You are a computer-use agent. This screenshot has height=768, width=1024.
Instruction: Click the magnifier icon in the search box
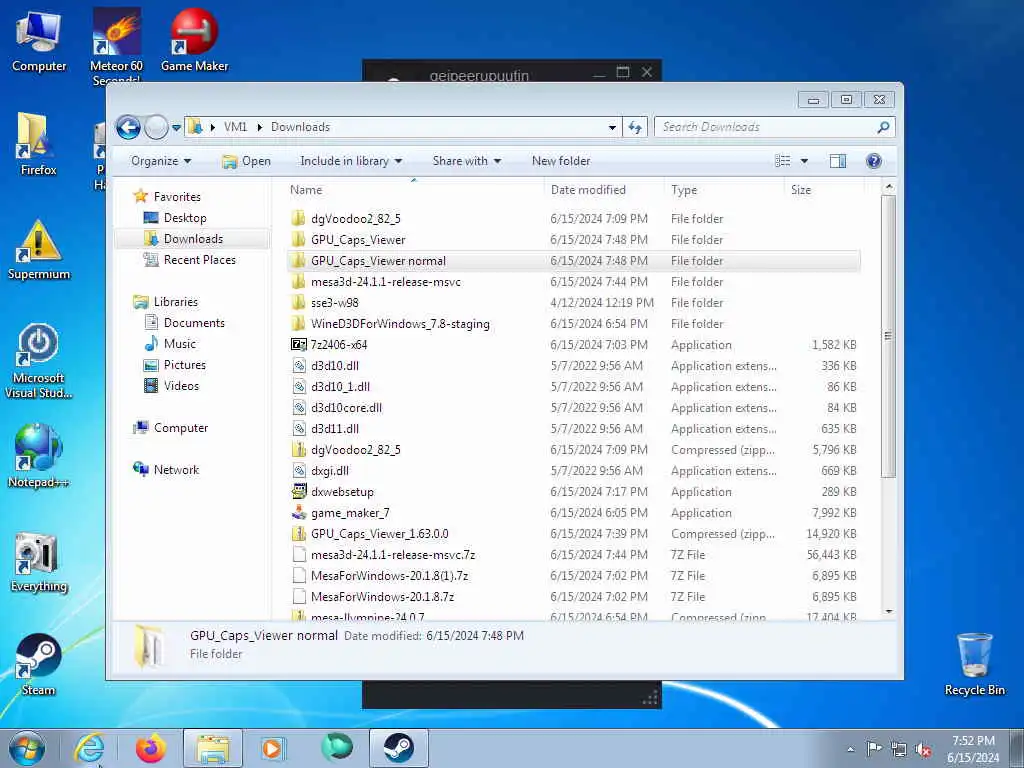click(884, 127)
